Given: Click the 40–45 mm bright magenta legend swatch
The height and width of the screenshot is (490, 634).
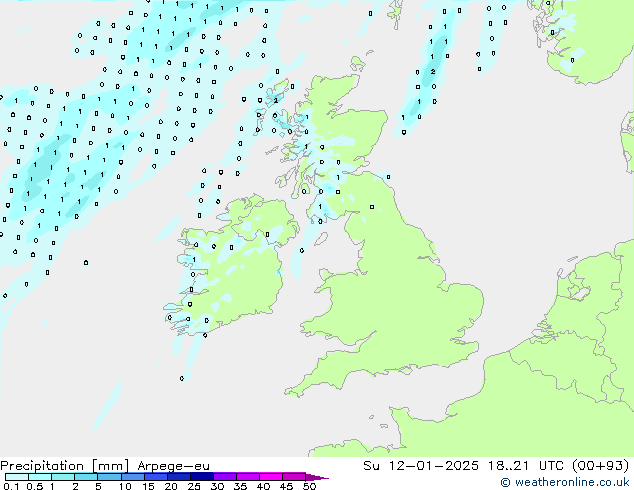Looking at the screenshot, I should [x=271, y=477].
